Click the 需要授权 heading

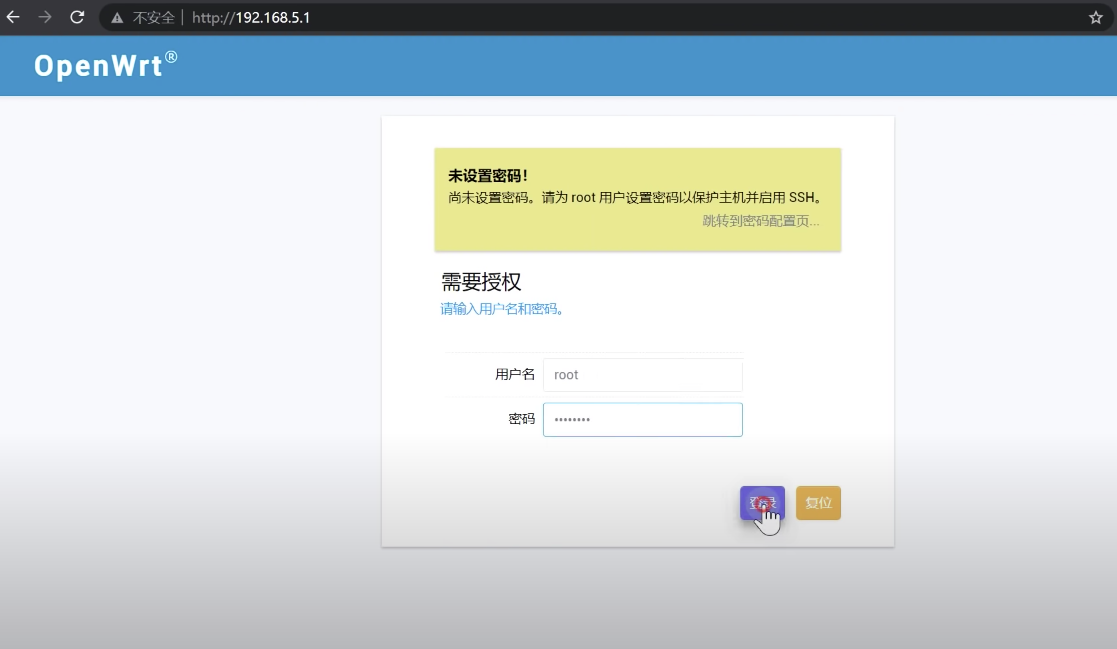coord(481,282)
